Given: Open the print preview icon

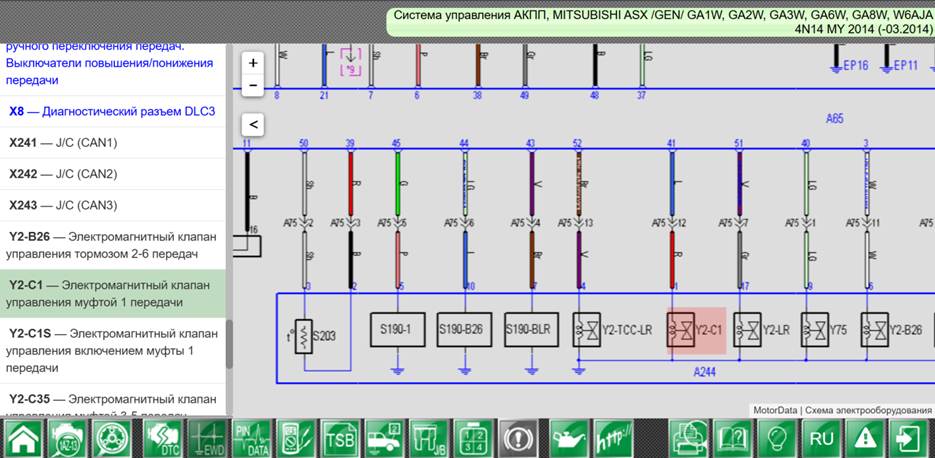Looking at the screenshot, I should click(x=688, y=440).
